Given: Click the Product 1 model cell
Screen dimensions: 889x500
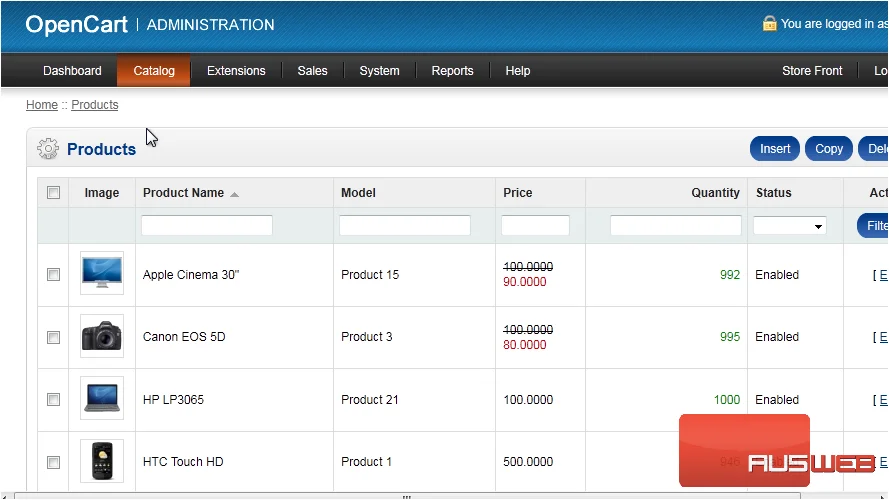Looking at the screenshot, I should (366, 462).
